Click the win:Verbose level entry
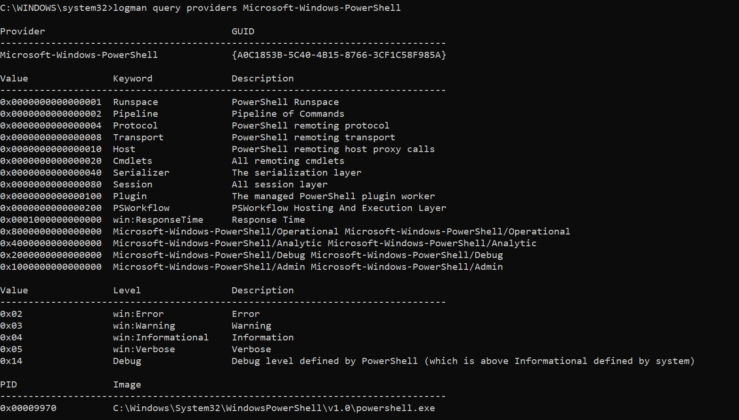This screenshot has width=739, height=420. [x=144, y=349]
